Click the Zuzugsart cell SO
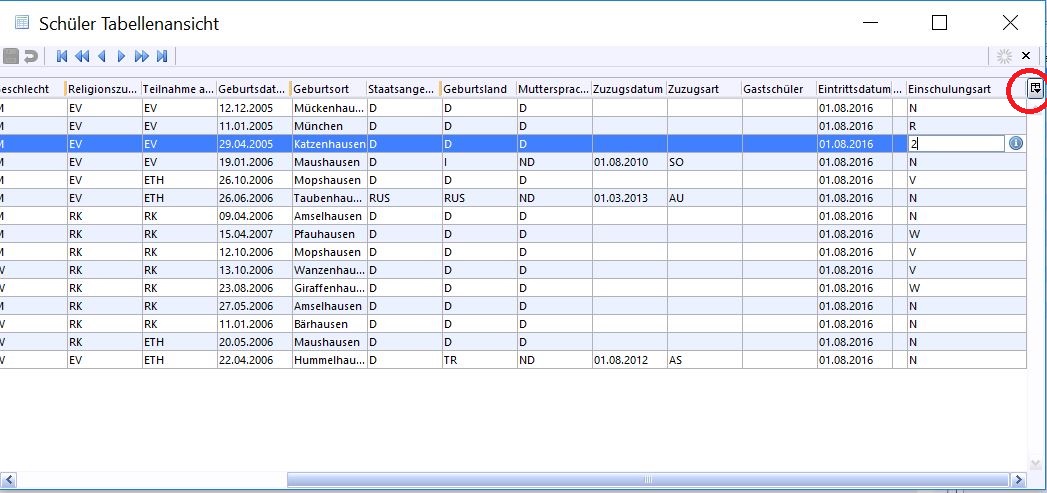 point(704,162)
